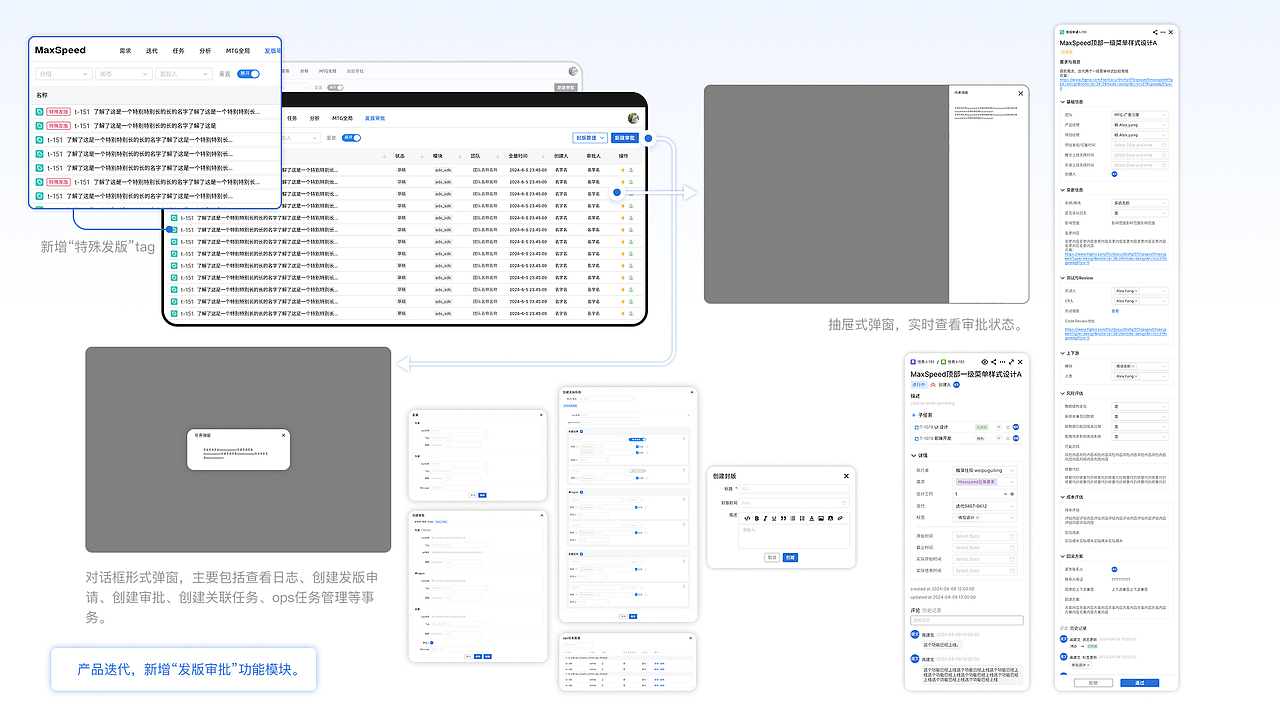
Task: Open the more options ellipsis in the task detail panel
Action: click(1002, 362)
